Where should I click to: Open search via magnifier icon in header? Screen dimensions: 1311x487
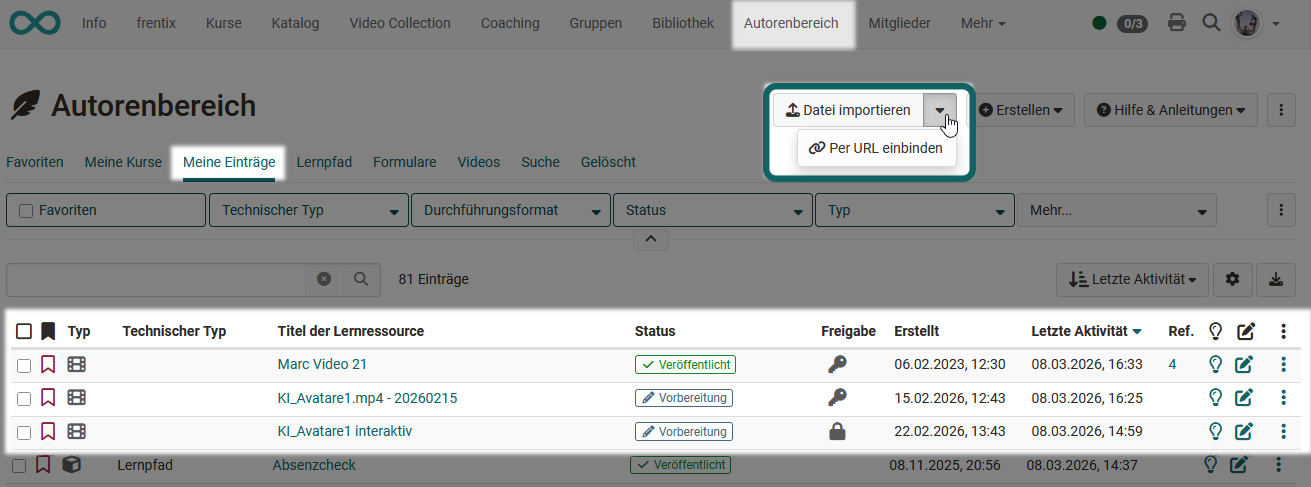pyautogui.click(x=1211, y=23)
